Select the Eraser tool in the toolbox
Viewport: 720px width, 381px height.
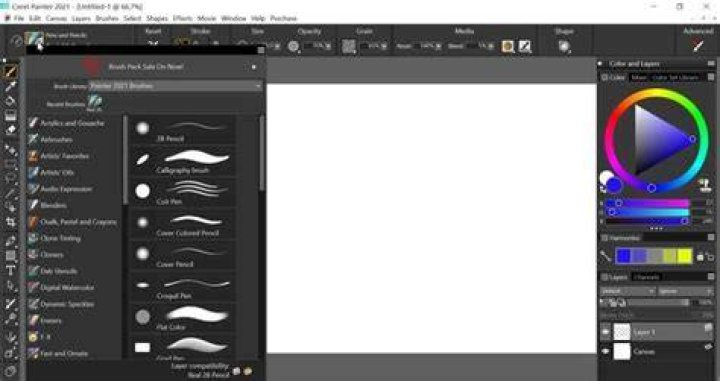point(10,130)
